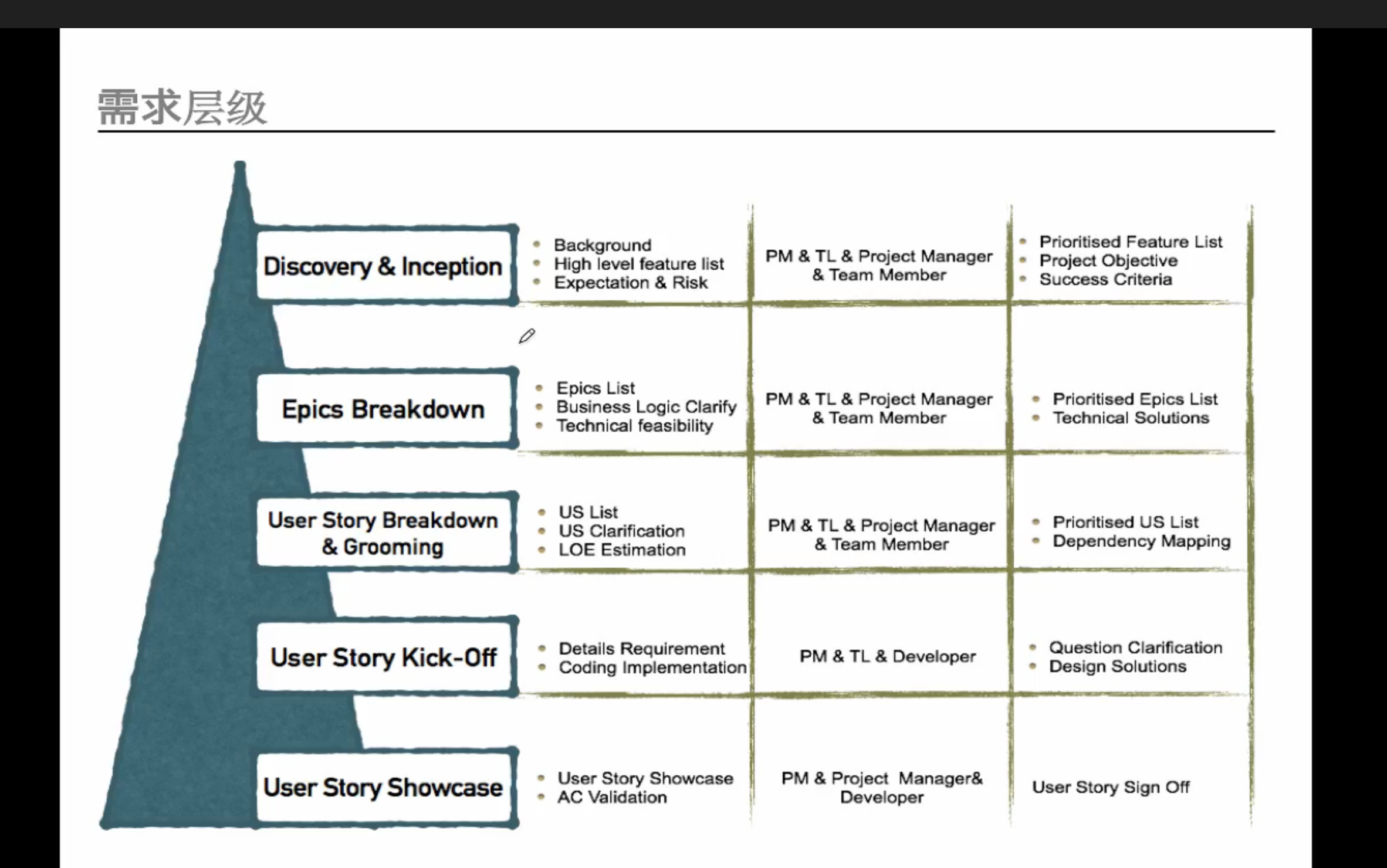Click 'AC Validation' bullet
This screenshot has height=868, width=1387.
(x=612, y=798)
